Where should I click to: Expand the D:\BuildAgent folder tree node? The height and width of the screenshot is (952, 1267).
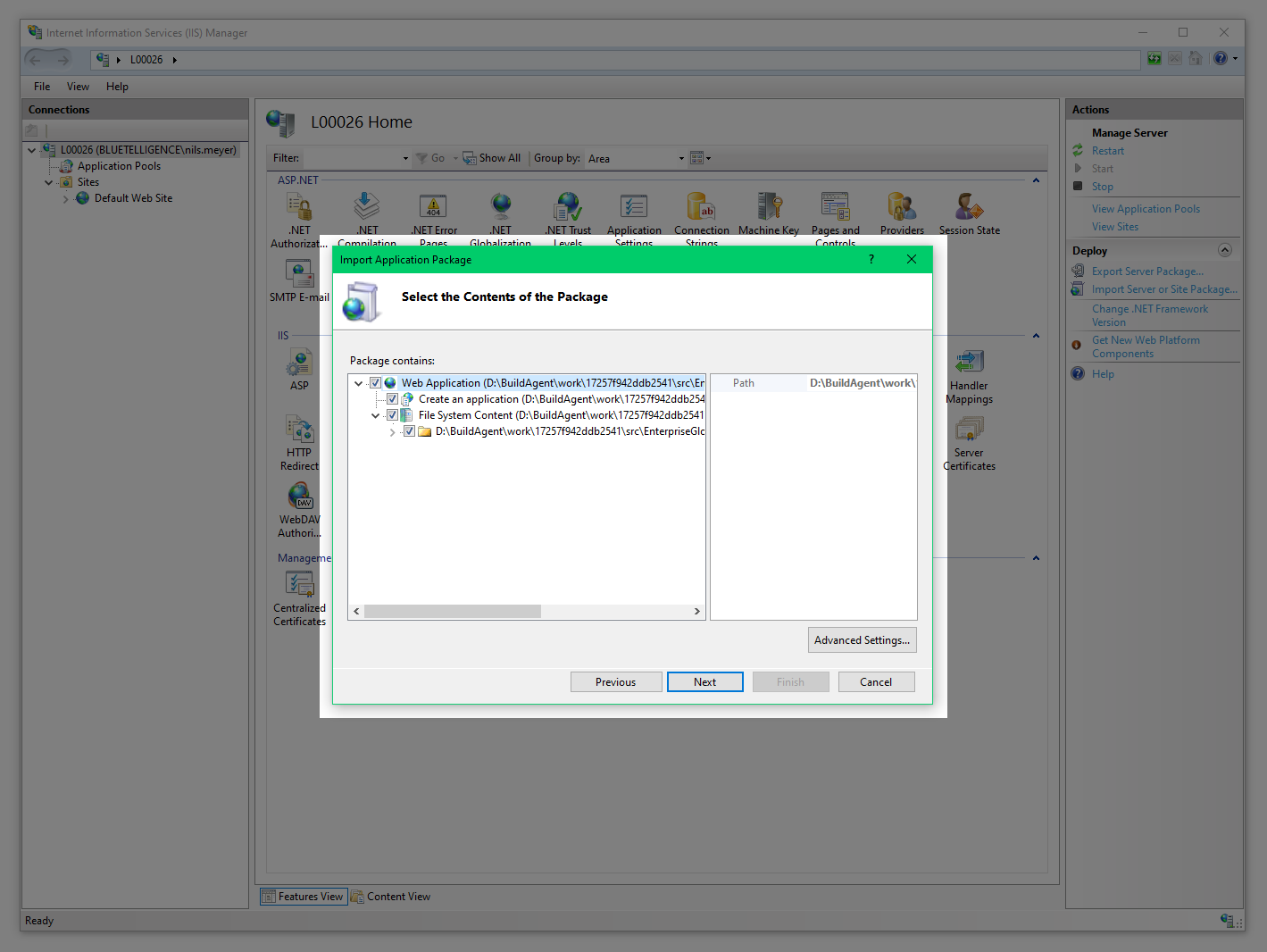tap(392, 432)
